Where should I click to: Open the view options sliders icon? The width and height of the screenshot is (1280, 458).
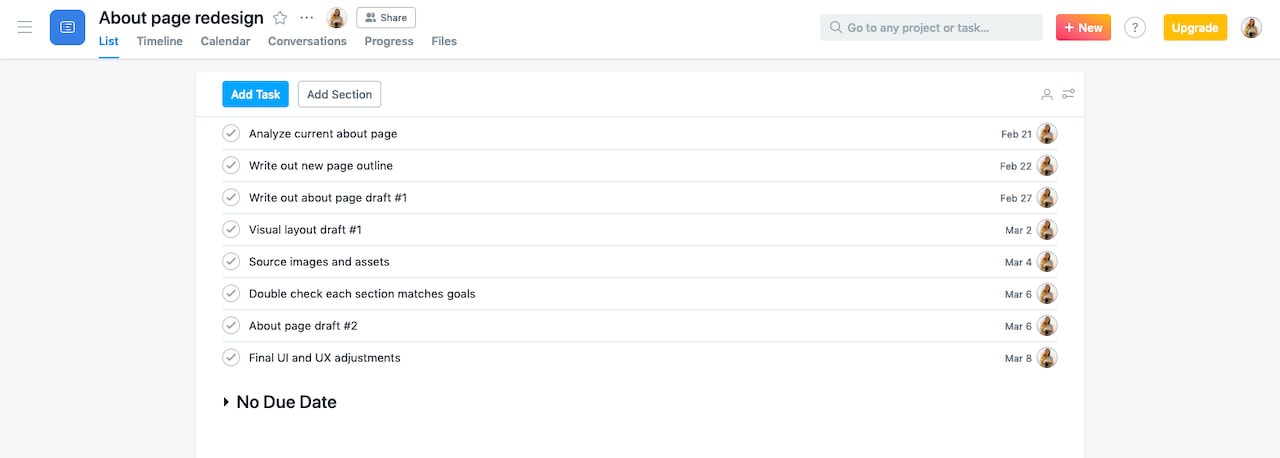point(1069,95)
